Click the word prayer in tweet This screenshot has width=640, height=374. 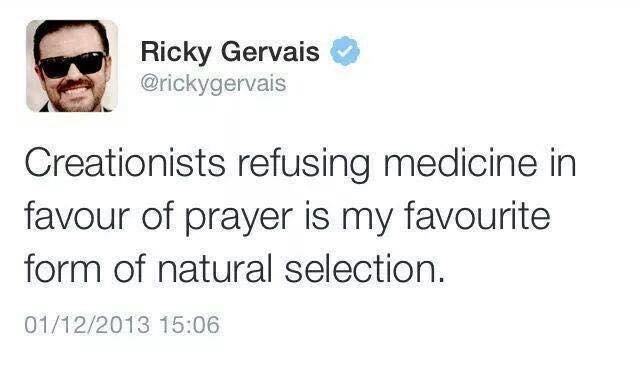(x=239, y=217)
